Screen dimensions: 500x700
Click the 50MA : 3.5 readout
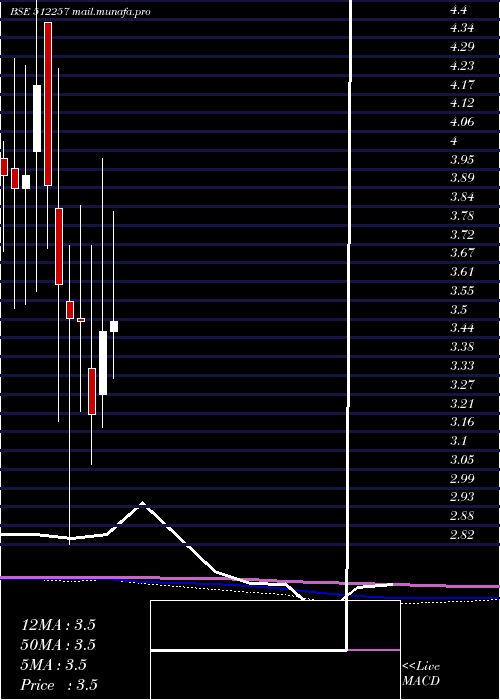point(58,645)
